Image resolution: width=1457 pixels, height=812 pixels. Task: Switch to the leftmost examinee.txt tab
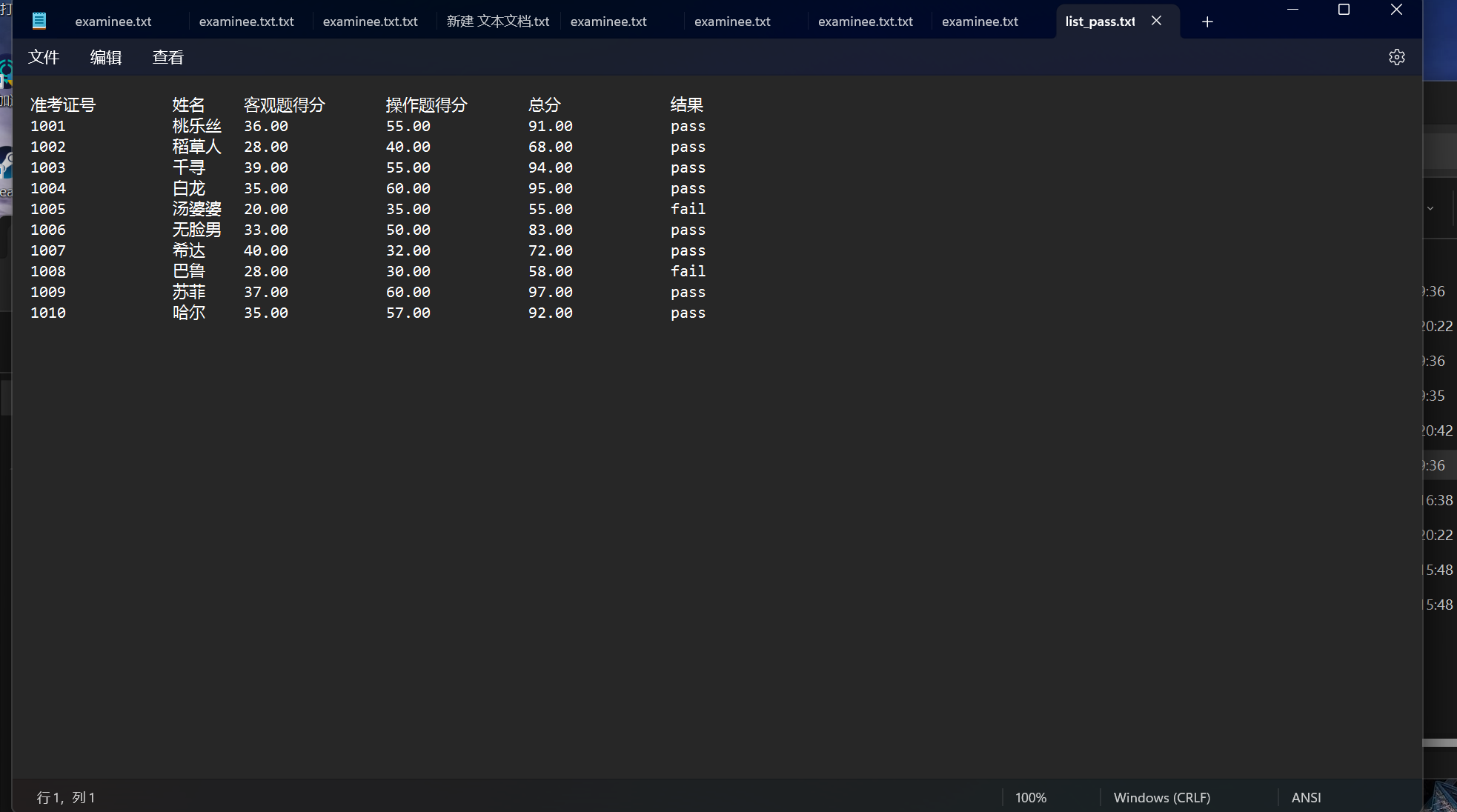pyautogui.click(x=113, y=21)
